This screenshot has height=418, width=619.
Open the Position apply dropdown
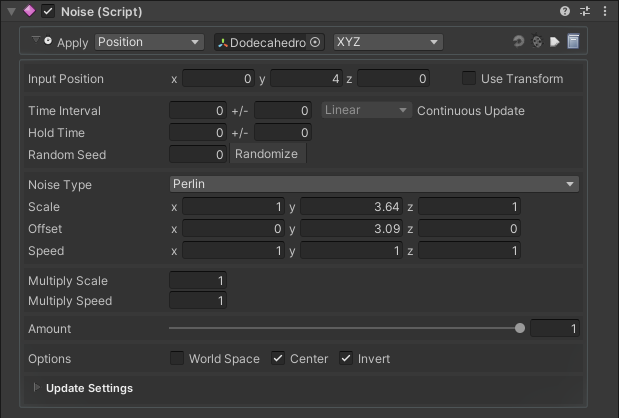pyautogui.click(x=149, y=42)
